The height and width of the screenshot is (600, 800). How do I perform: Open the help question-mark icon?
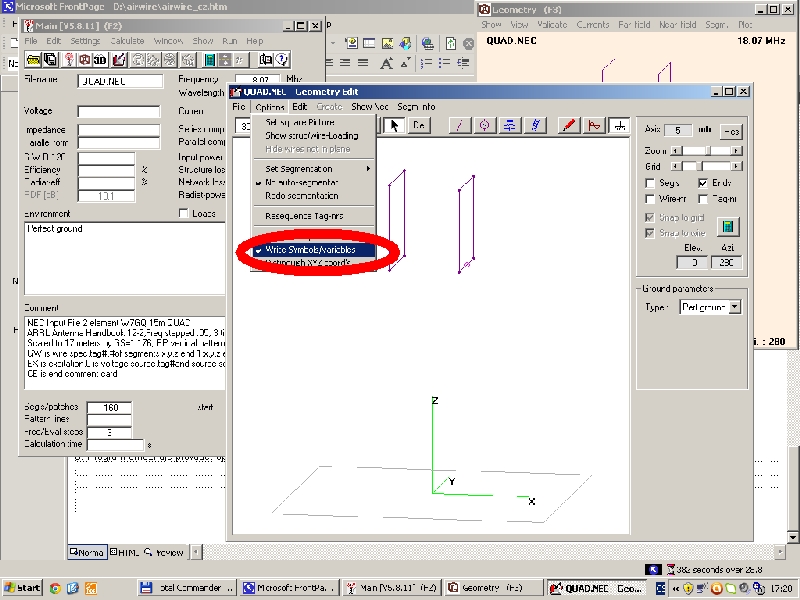pyautogui.click(x=280, y=60)
